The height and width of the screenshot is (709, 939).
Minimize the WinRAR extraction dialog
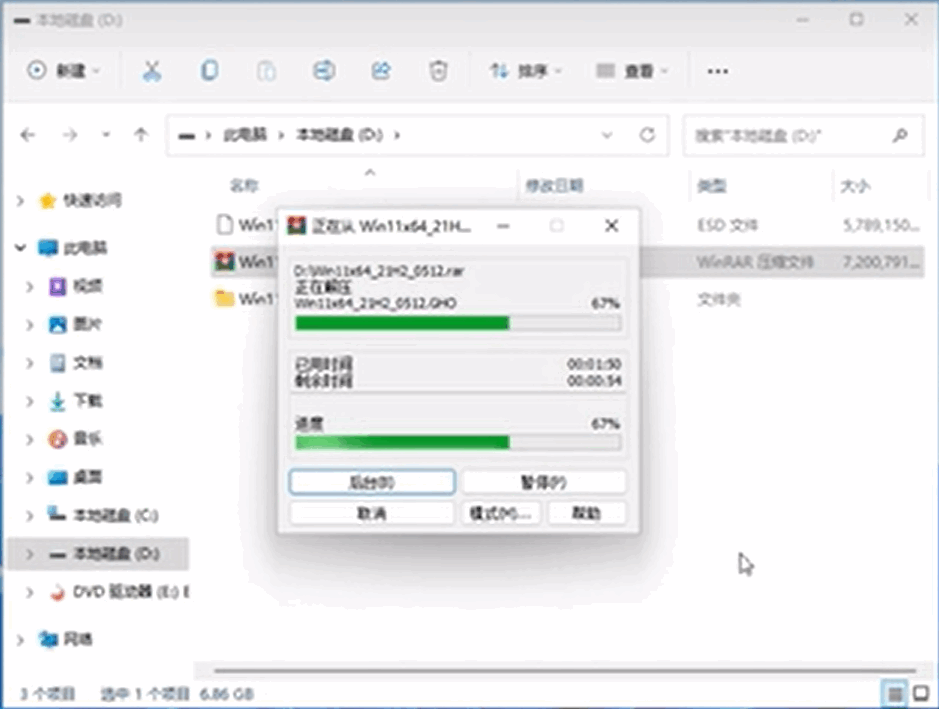(503, 226)
